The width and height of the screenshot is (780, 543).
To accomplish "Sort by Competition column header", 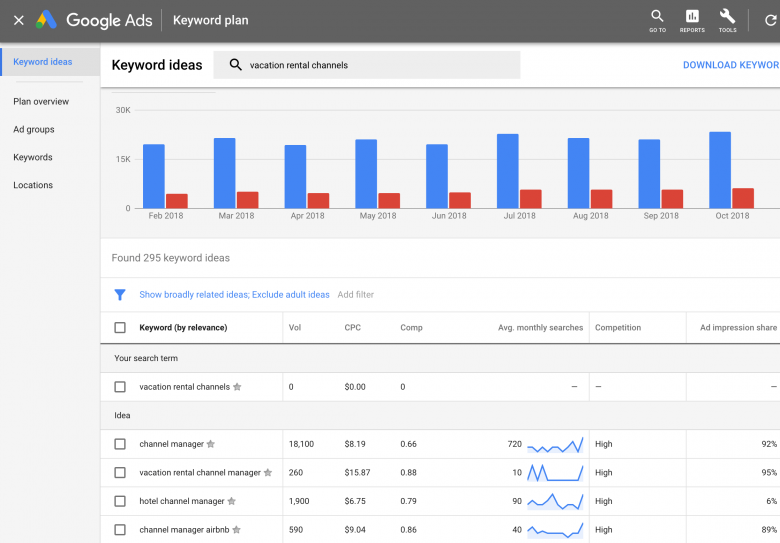I will (x=618, y=328).
